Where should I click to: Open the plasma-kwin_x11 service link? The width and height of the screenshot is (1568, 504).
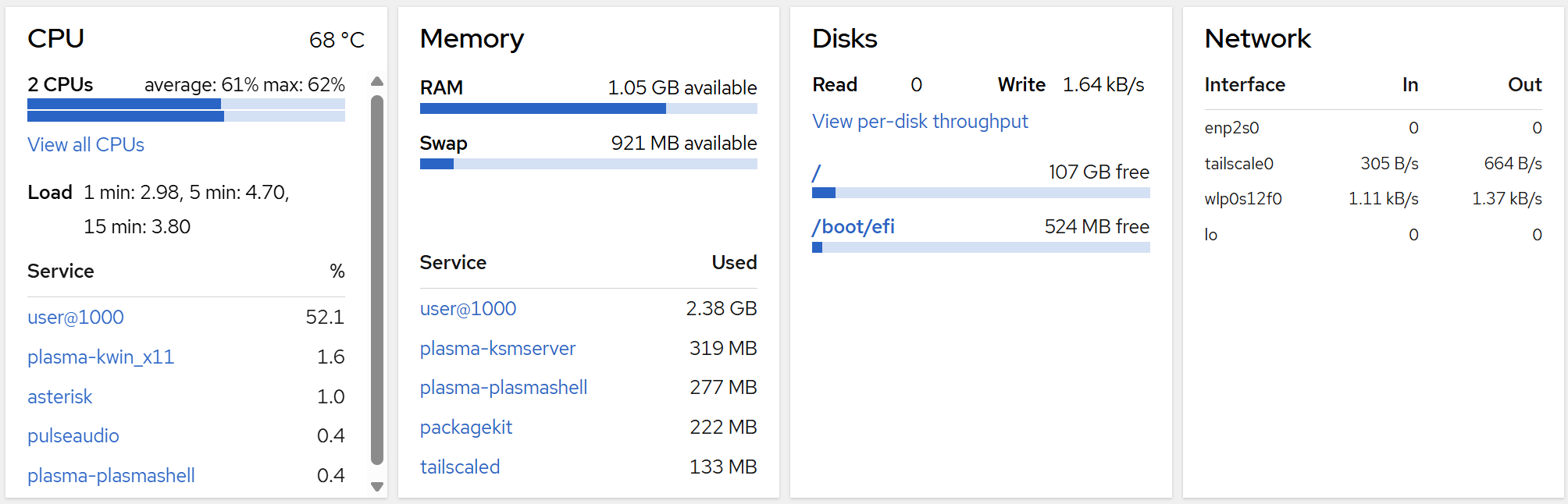(x=101, y=357)
